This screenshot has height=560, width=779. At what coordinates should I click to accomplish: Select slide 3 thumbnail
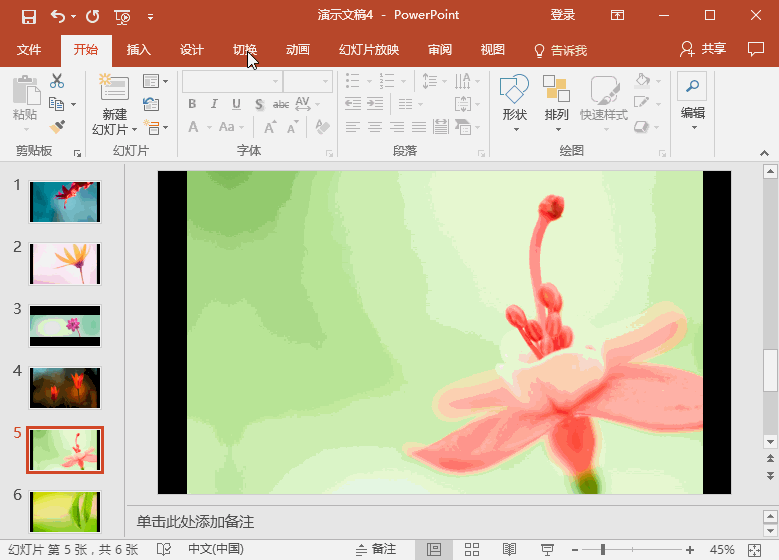point(65,325)
